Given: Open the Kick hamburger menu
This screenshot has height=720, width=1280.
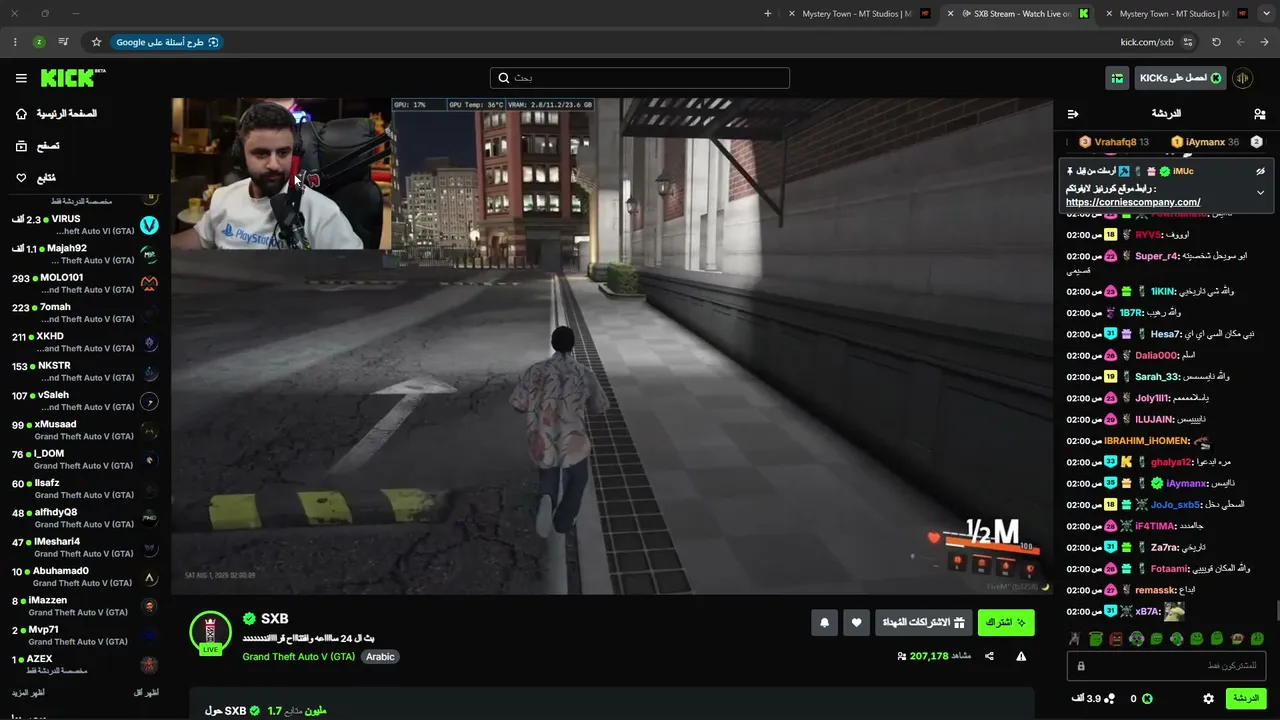Looking at the screenshot, I should pyautogui.click(x=21, y=78).
